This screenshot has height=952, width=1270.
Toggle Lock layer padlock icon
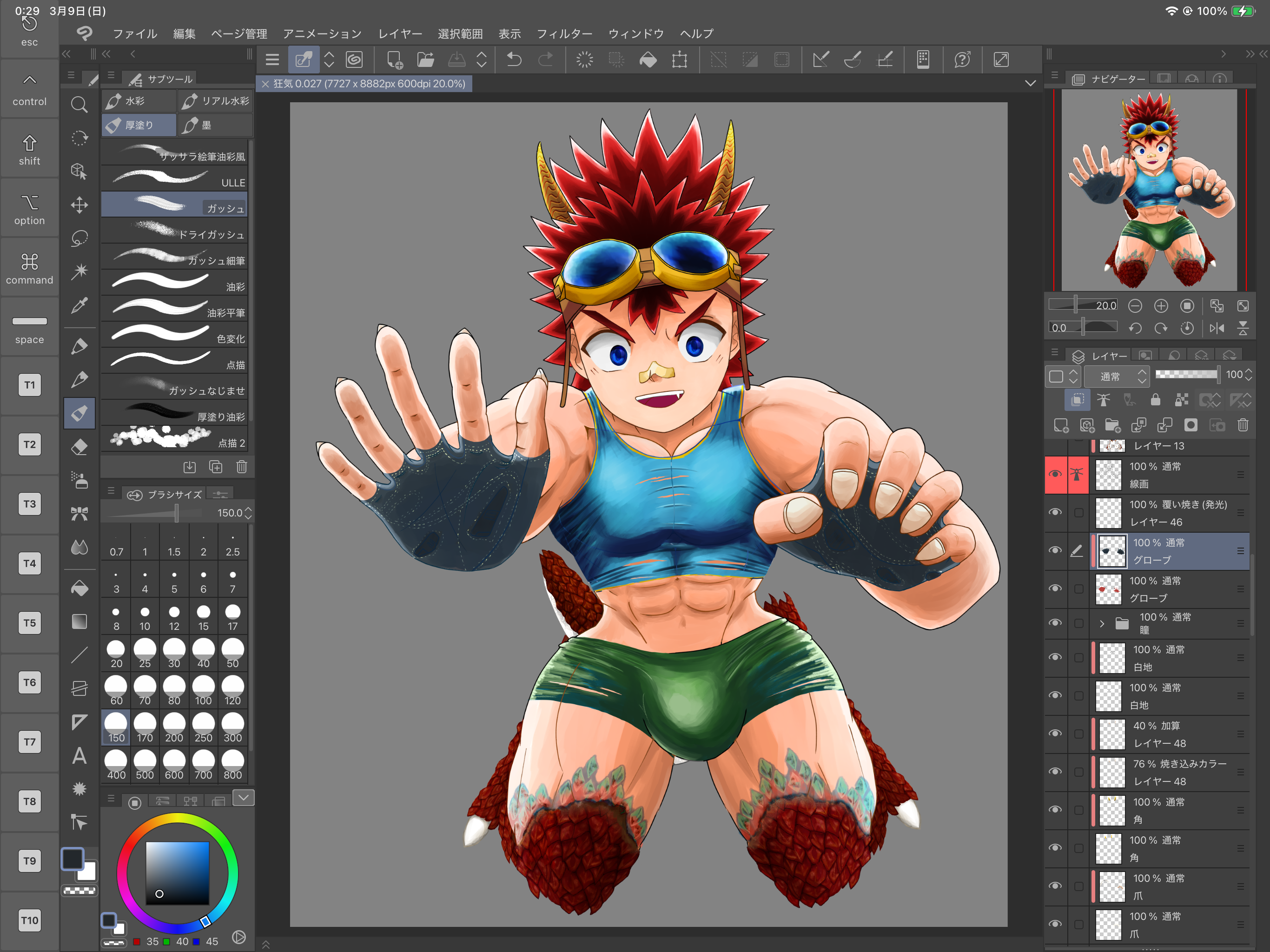coord(1156,400)
